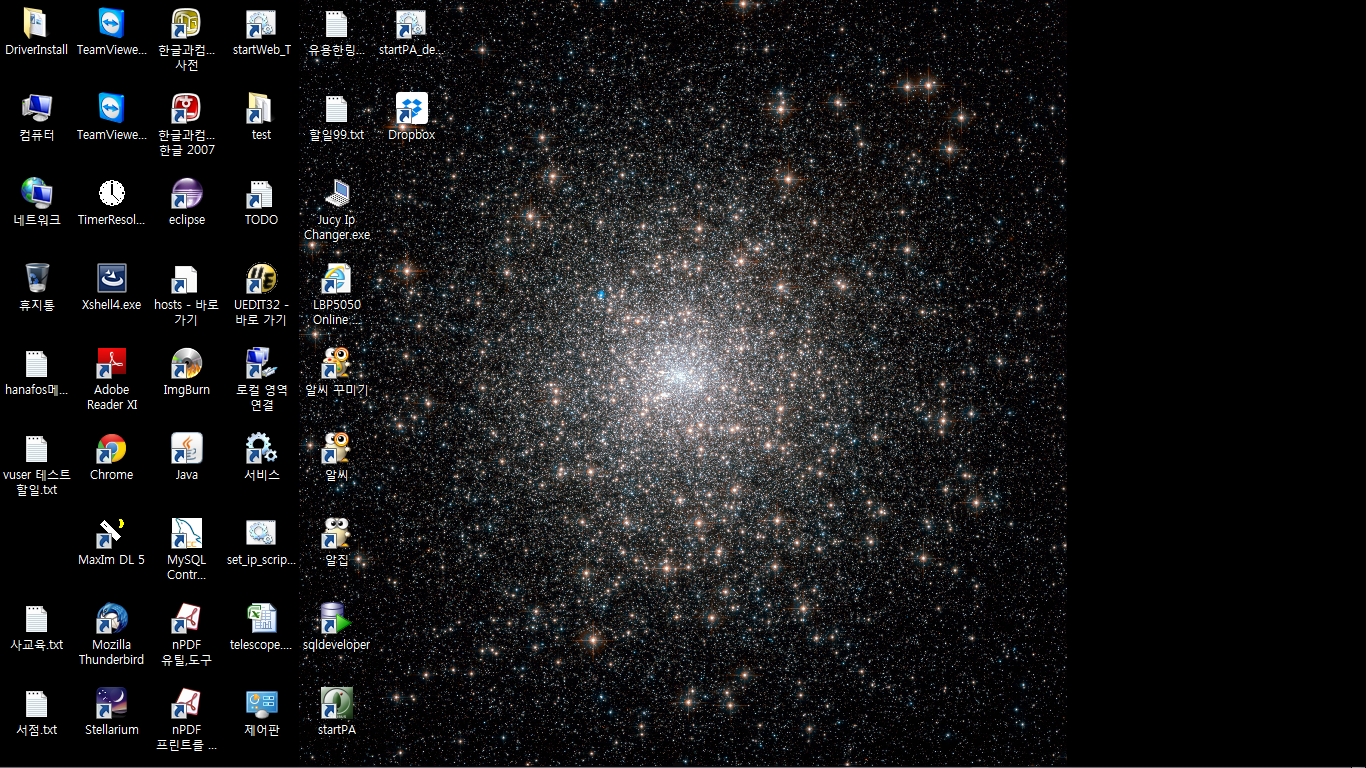
Task: Select the sqldeveloper icon
Action: [336, 619]
